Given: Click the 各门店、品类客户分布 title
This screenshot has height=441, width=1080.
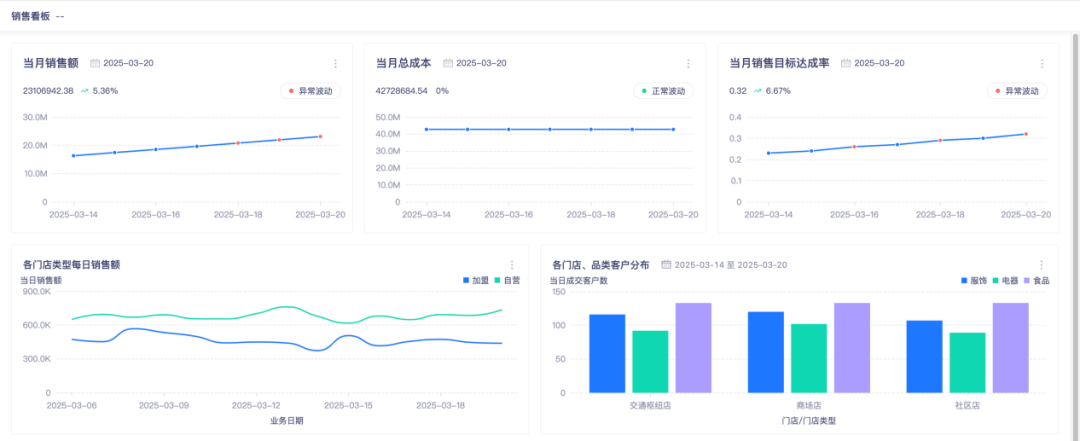Looking at the screenshot, I should (601, 265).
